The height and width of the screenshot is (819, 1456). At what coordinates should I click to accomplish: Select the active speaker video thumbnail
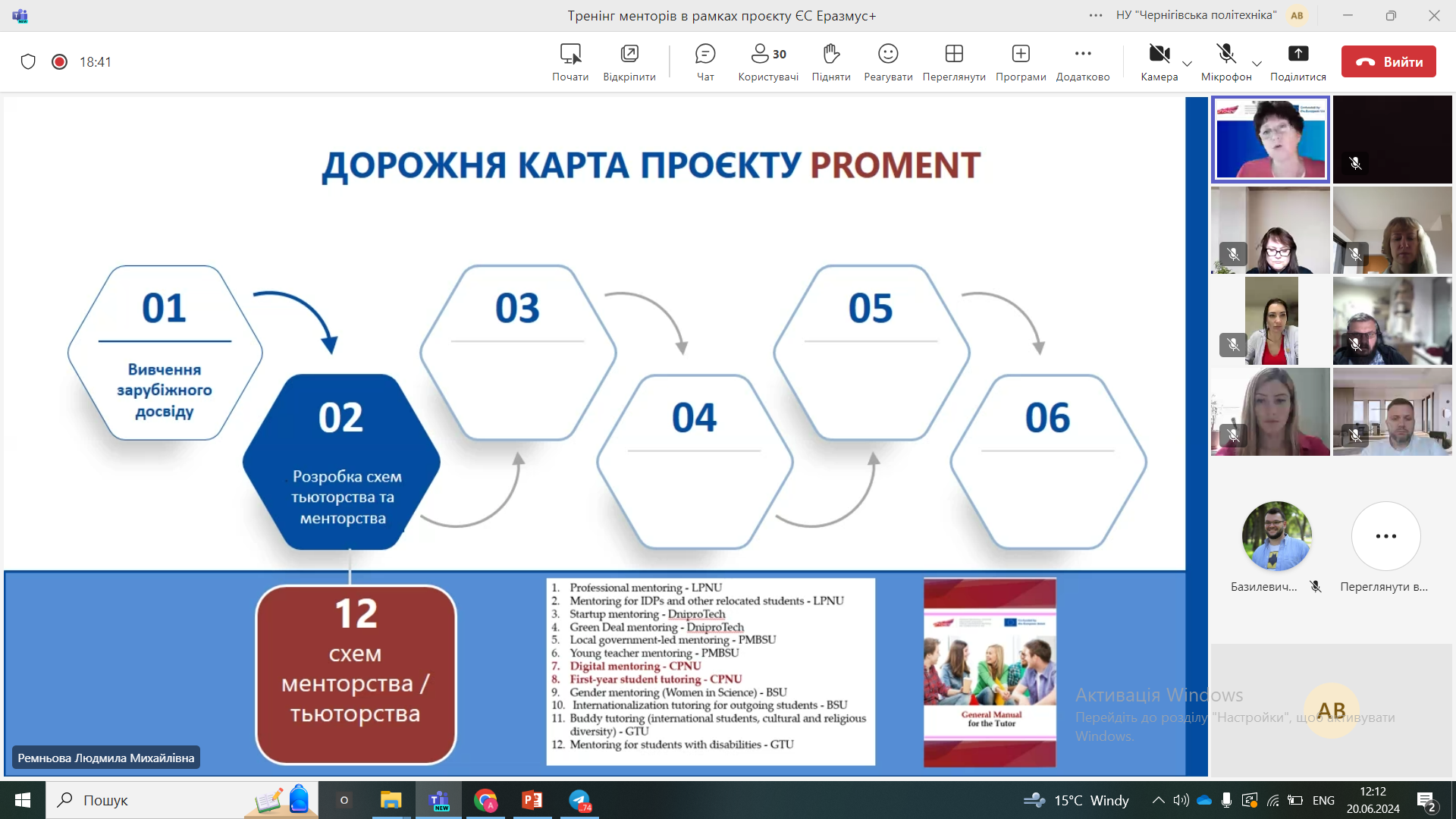pyautogui.click(x=1271, y=140)
